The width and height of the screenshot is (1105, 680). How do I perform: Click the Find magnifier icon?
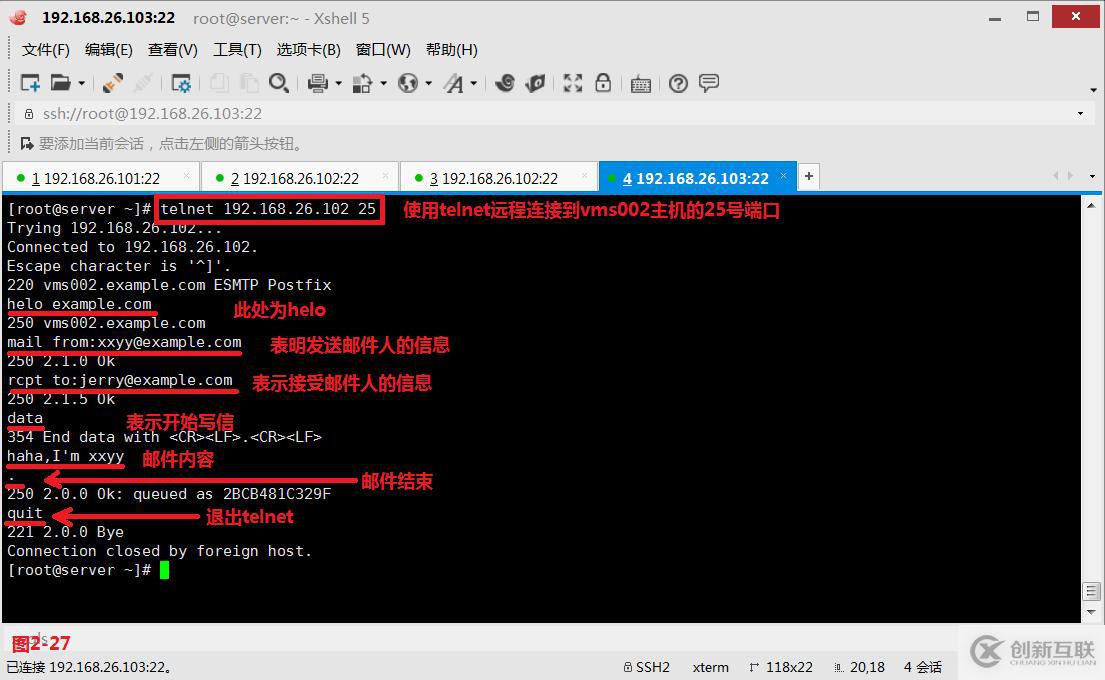pyautogui.click(x=279, y=83)
